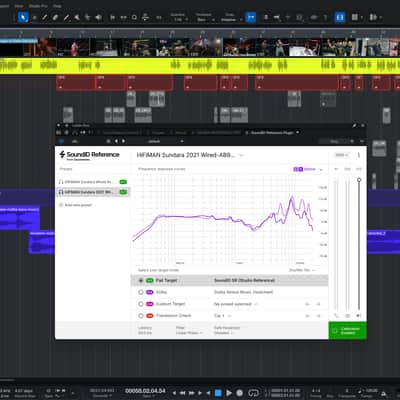Select the Flat Target radio button
The height and width of the screenshot is (400, 400).
click(141, 281)
